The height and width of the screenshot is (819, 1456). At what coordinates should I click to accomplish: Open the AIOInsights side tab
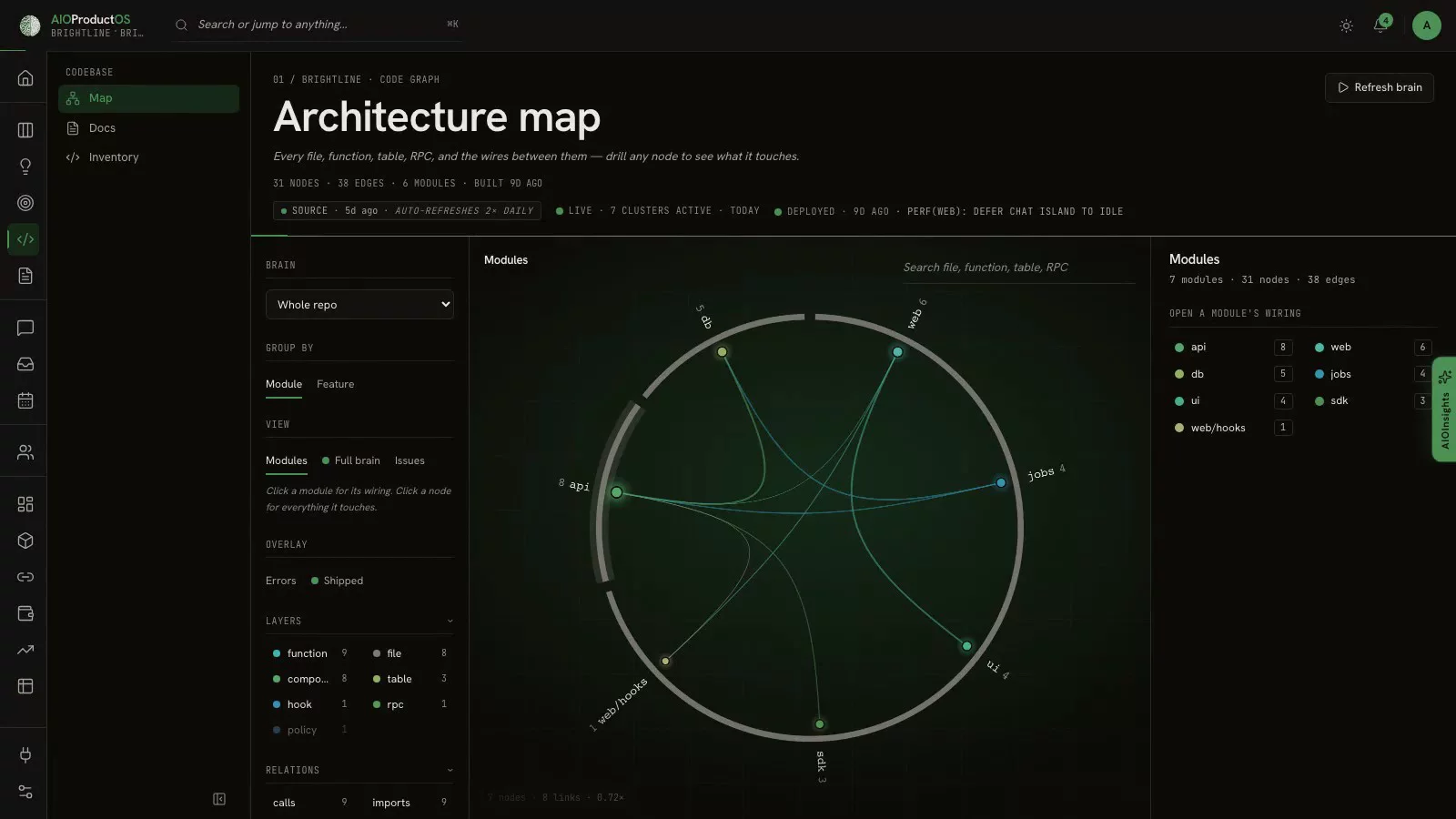[1445, 409]
